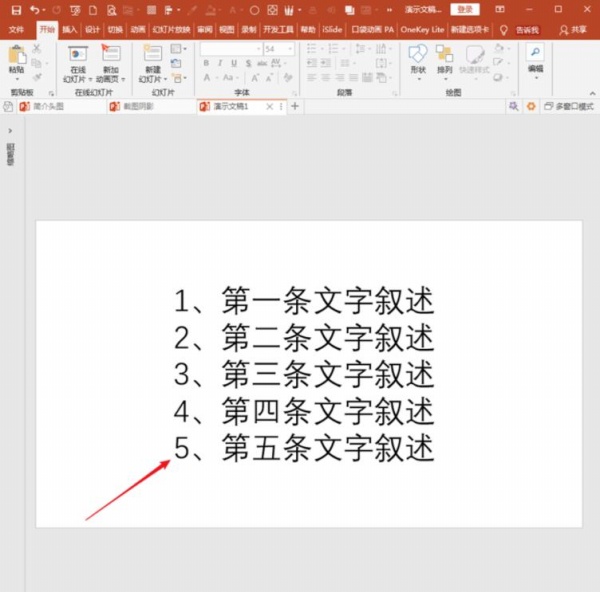The height and width of the screenshot is (592, 600).
Task: Open the 口袋动画 PA tab
Action: click(x=372, y=29)
